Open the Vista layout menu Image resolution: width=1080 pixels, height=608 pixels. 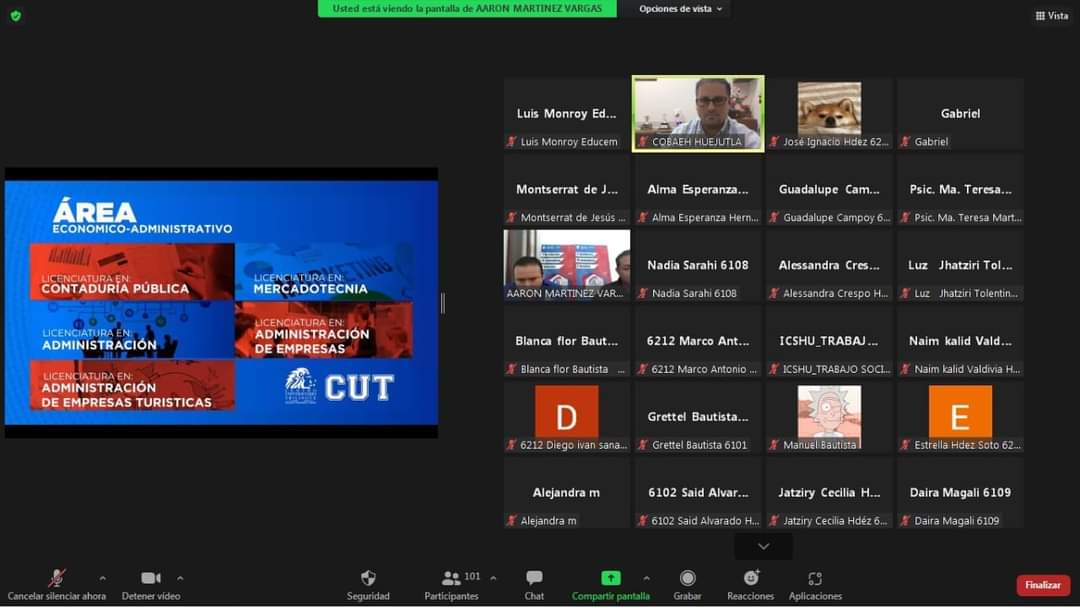click(x=1052, y=15)
